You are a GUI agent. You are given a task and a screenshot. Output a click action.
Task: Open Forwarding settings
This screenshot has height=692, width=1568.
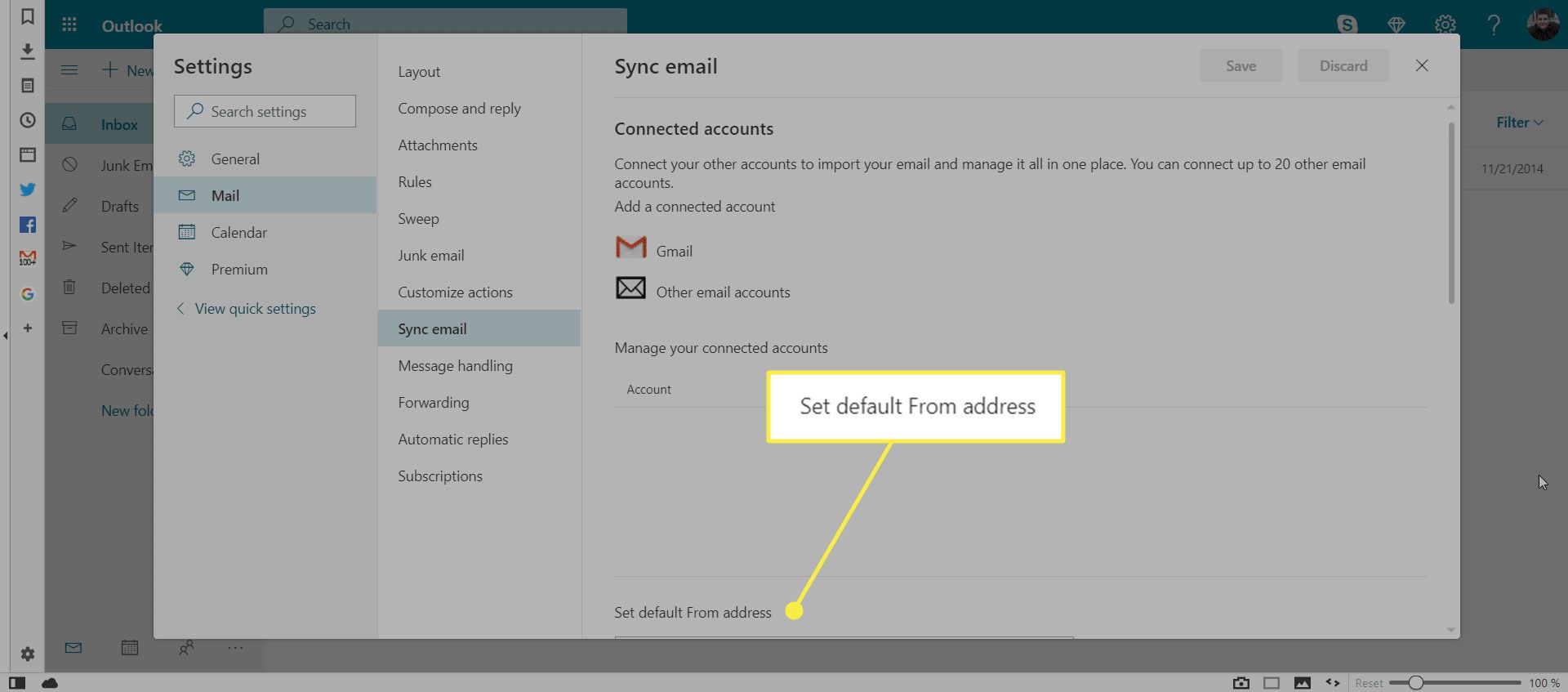tap(479, 403)
